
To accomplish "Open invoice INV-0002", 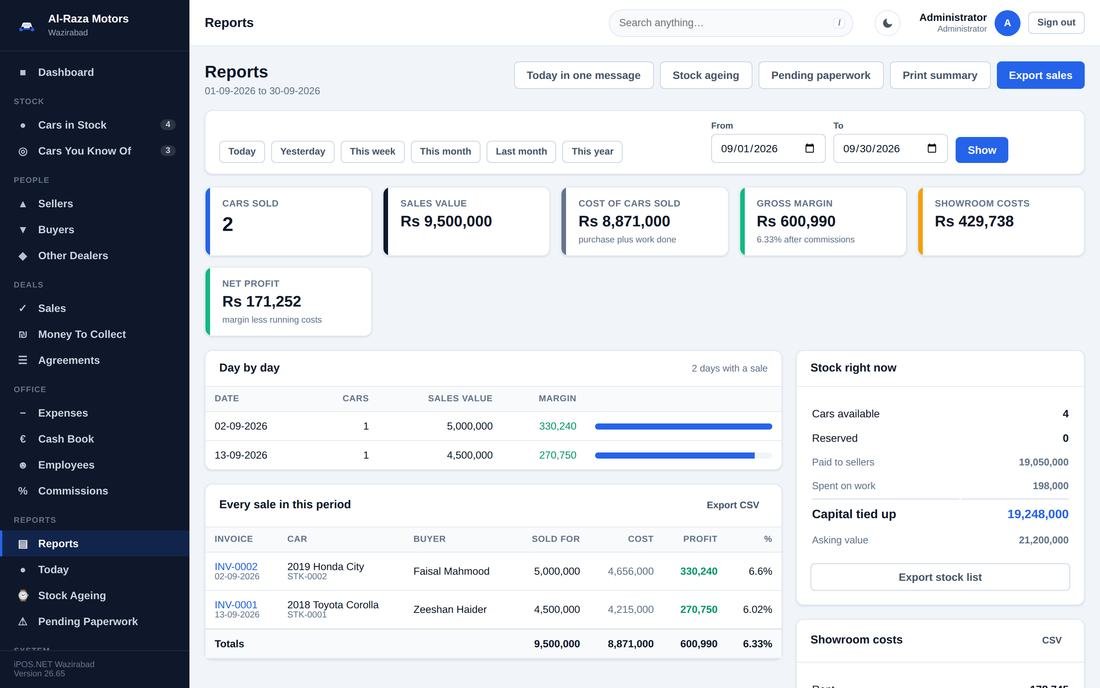I will (x=236, y=567).
